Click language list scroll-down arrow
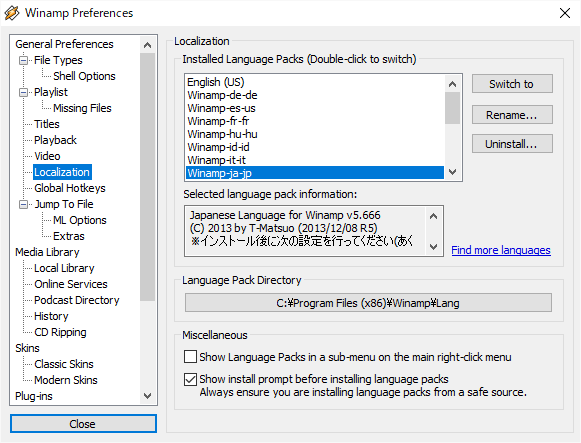This screenshot has width=581, height=443. [x=452, y=172]
